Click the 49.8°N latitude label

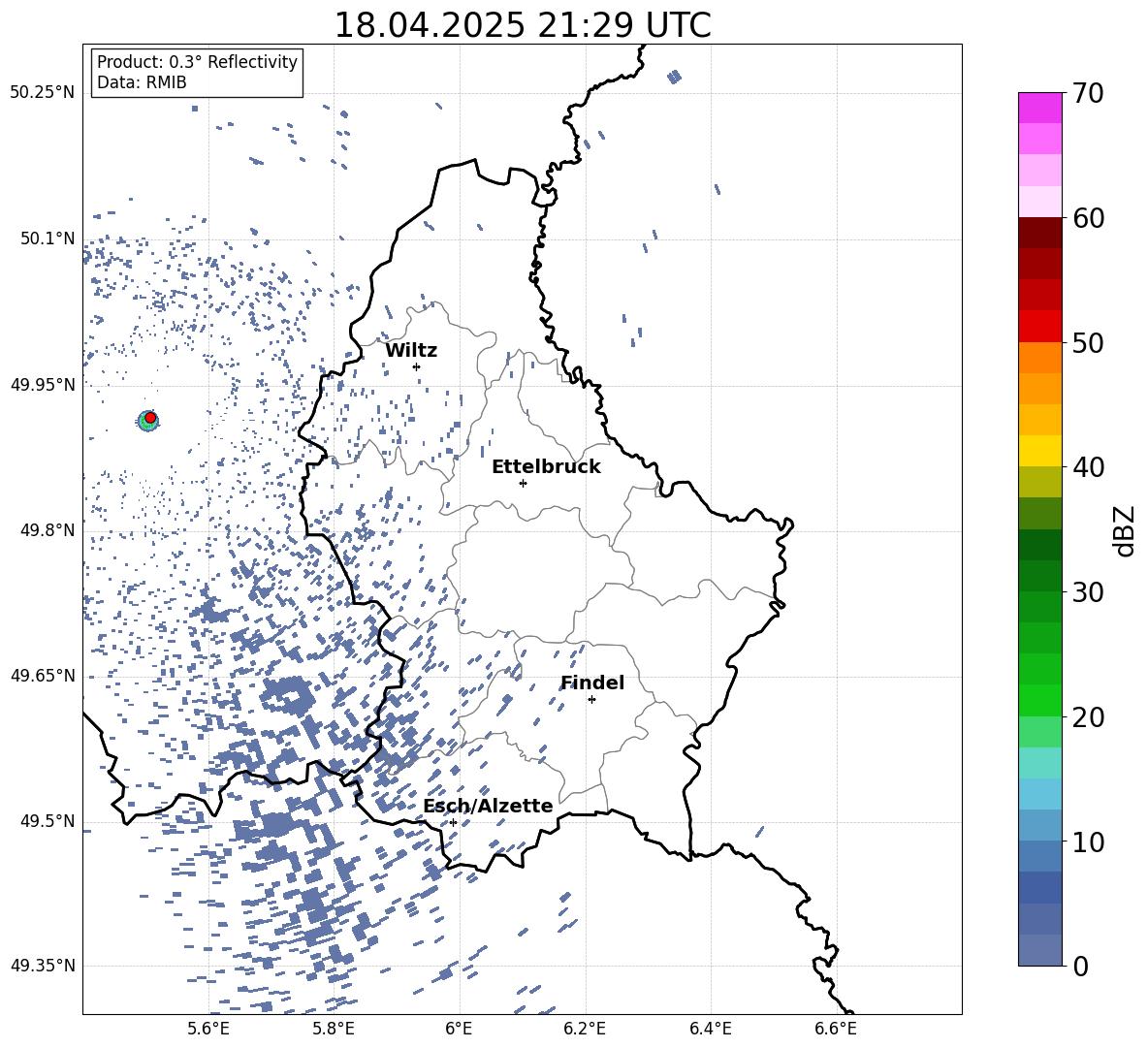click(x=48, y=530)
